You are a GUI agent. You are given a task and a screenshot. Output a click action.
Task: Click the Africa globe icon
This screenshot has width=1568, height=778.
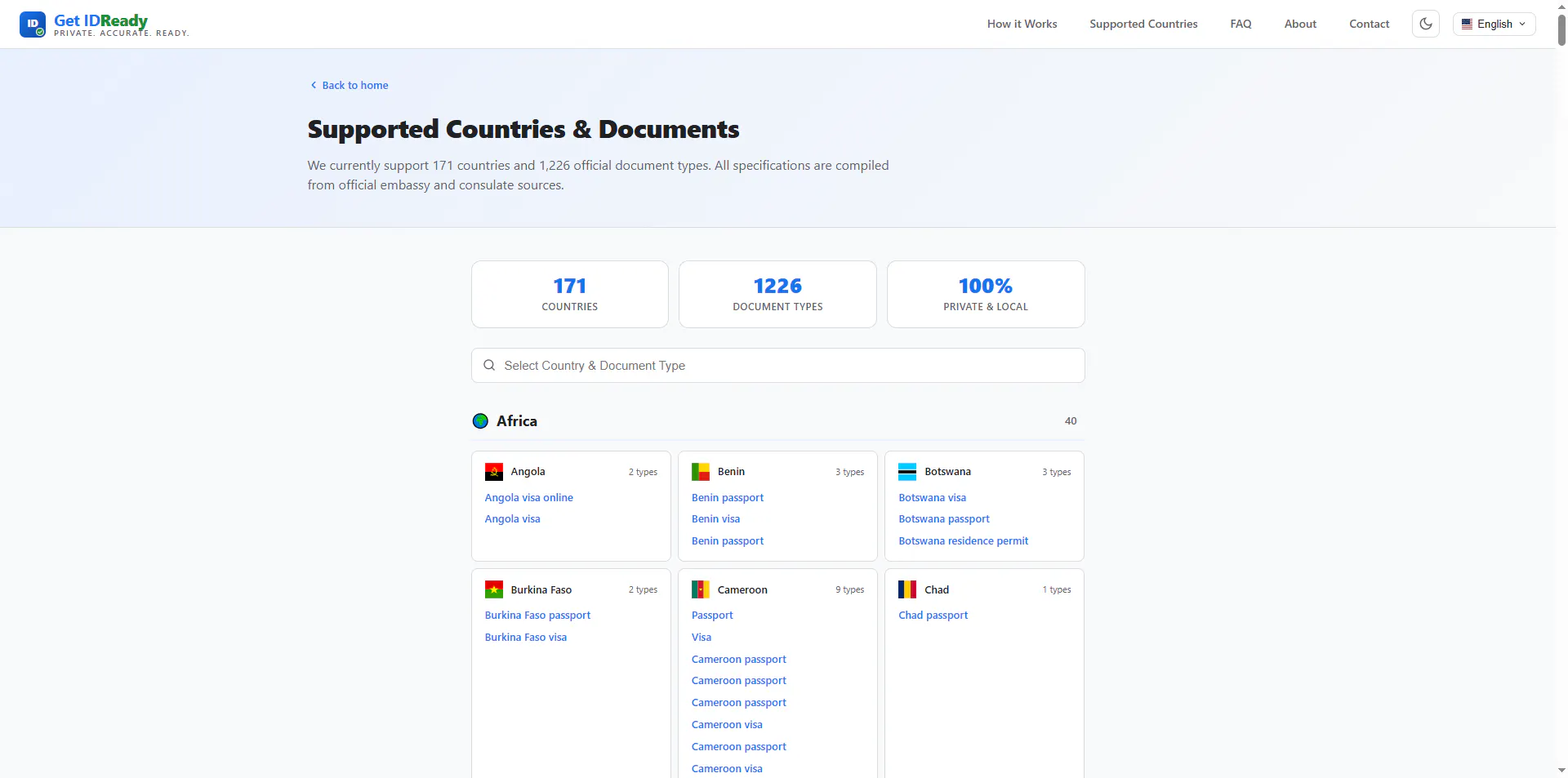pos(480,421)
